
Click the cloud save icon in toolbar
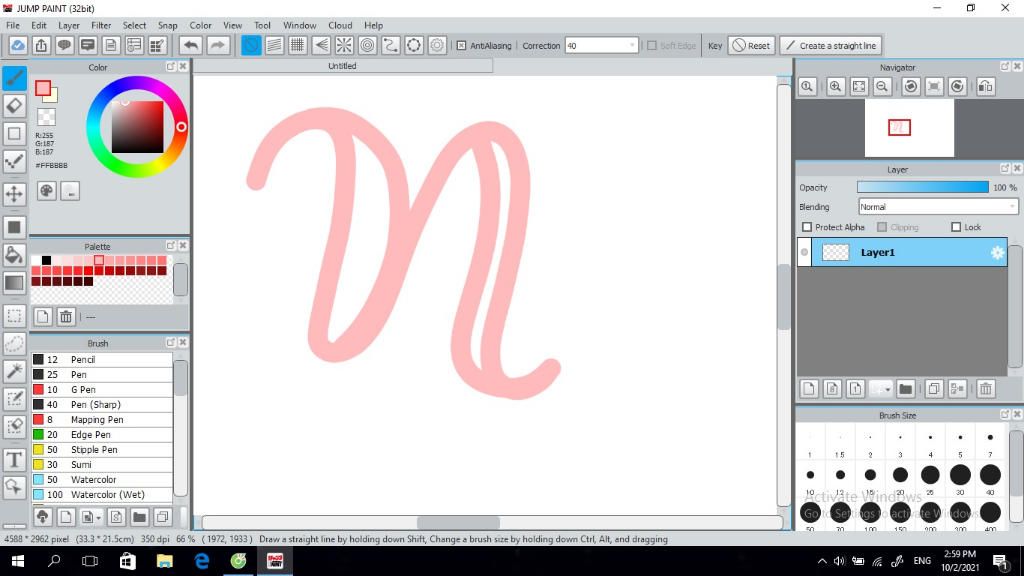(x=18, y=46)
